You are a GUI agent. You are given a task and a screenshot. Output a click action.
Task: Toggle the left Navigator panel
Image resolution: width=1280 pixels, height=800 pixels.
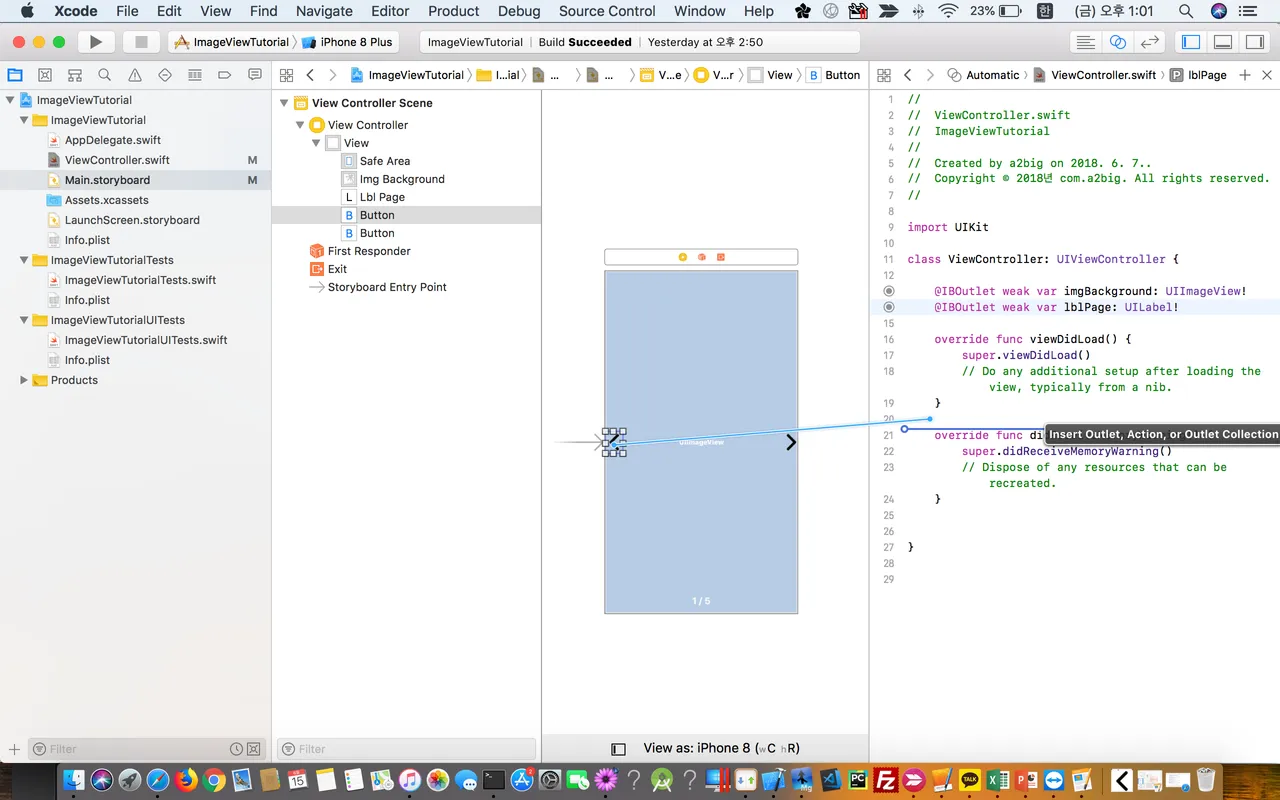pyautogui.click(x=1191, y=42)
